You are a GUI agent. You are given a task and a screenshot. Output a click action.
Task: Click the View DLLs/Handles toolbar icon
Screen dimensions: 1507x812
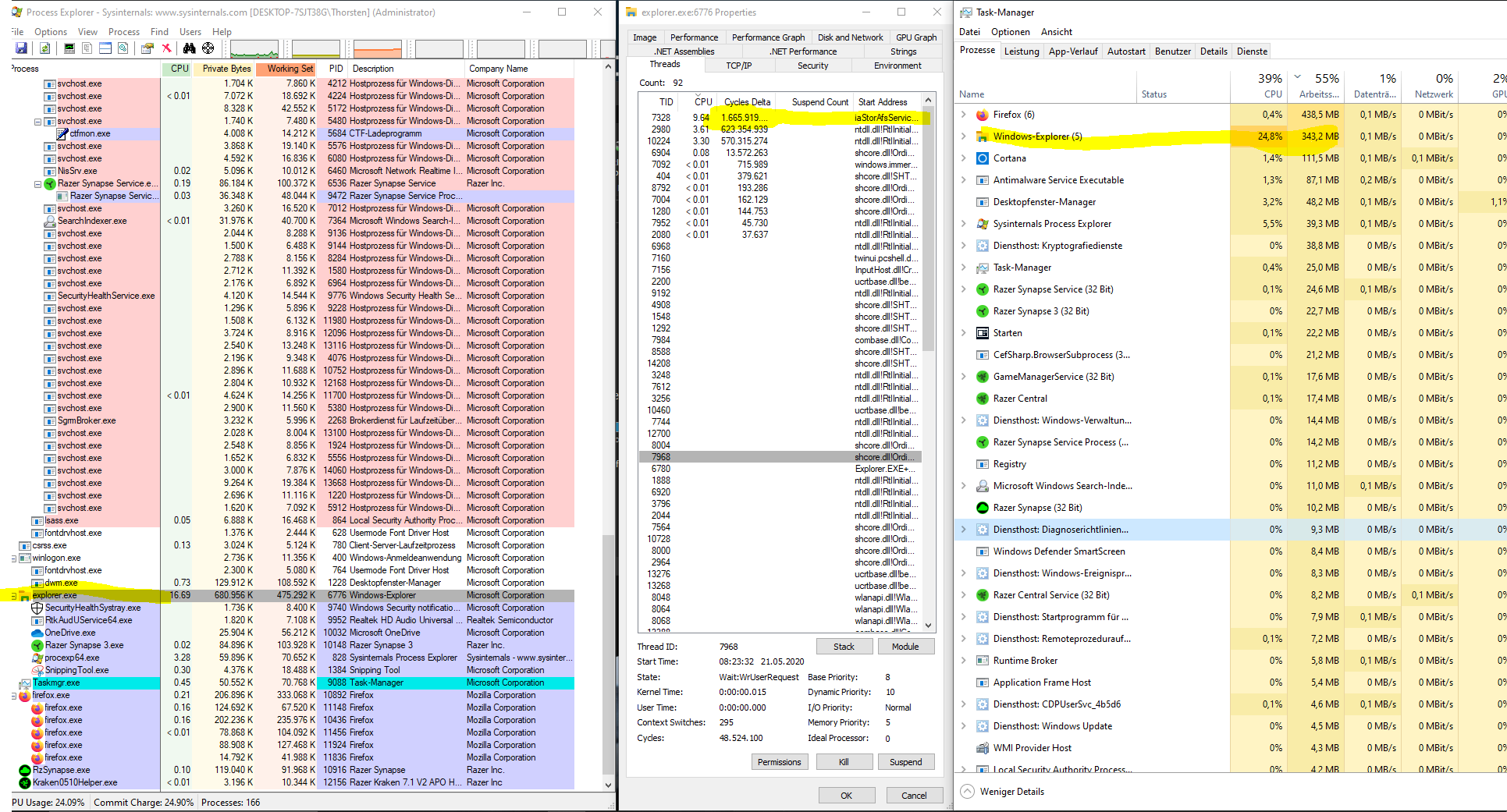[123, 48]
